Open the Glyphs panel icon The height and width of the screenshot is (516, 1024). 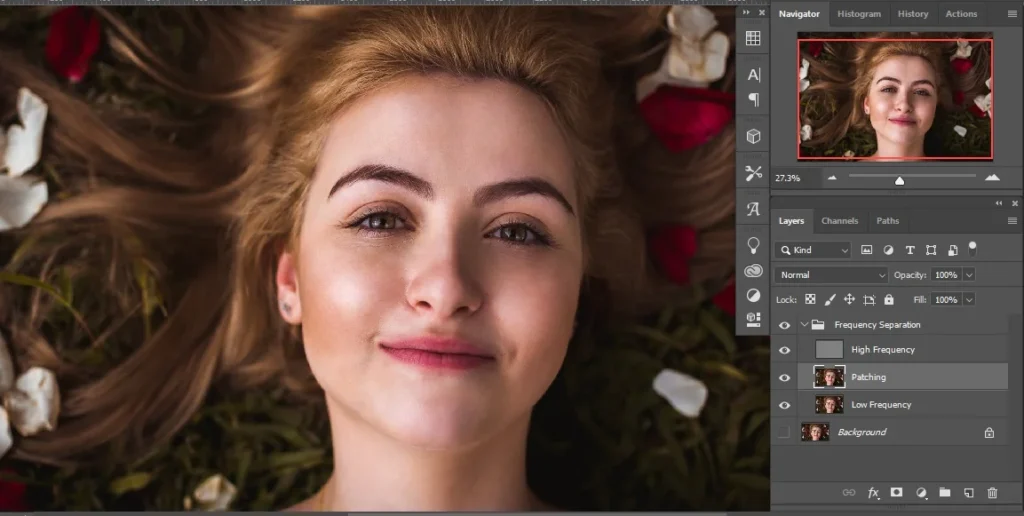753,210
